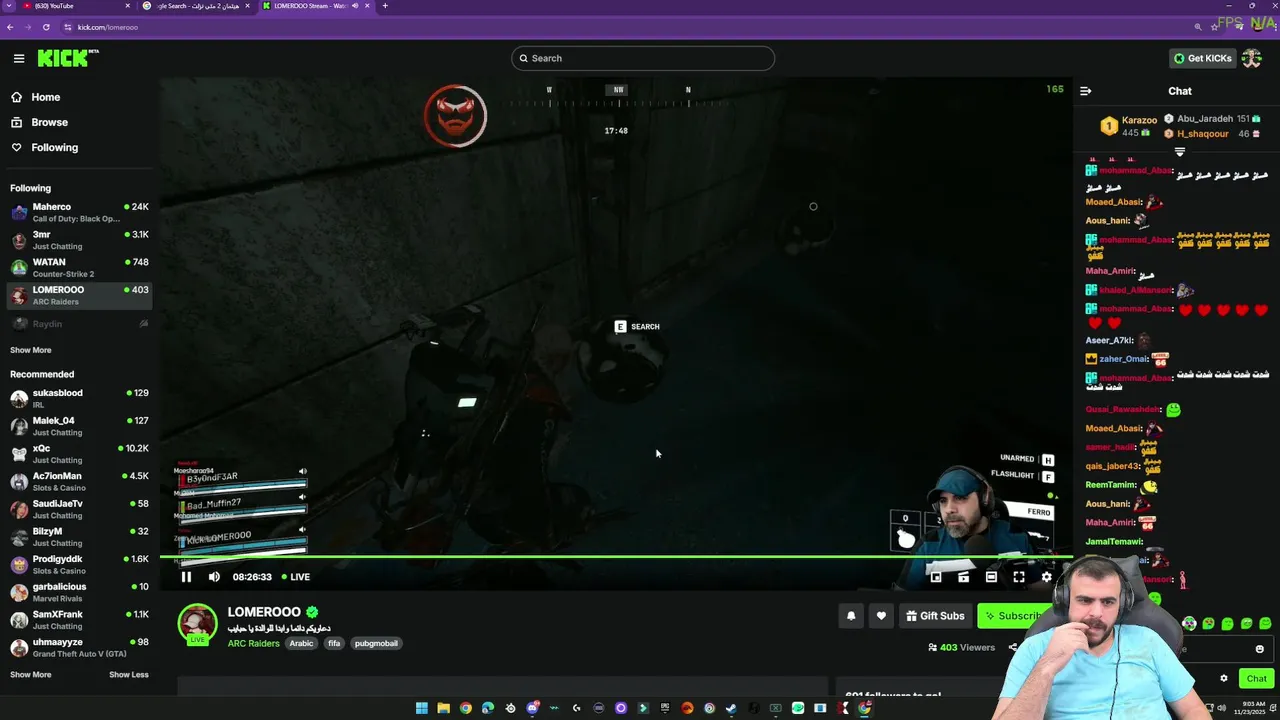Open offline Raydin channel
Image resolution: width=1280 pixels, height=720 pixels.
point(79,324)
